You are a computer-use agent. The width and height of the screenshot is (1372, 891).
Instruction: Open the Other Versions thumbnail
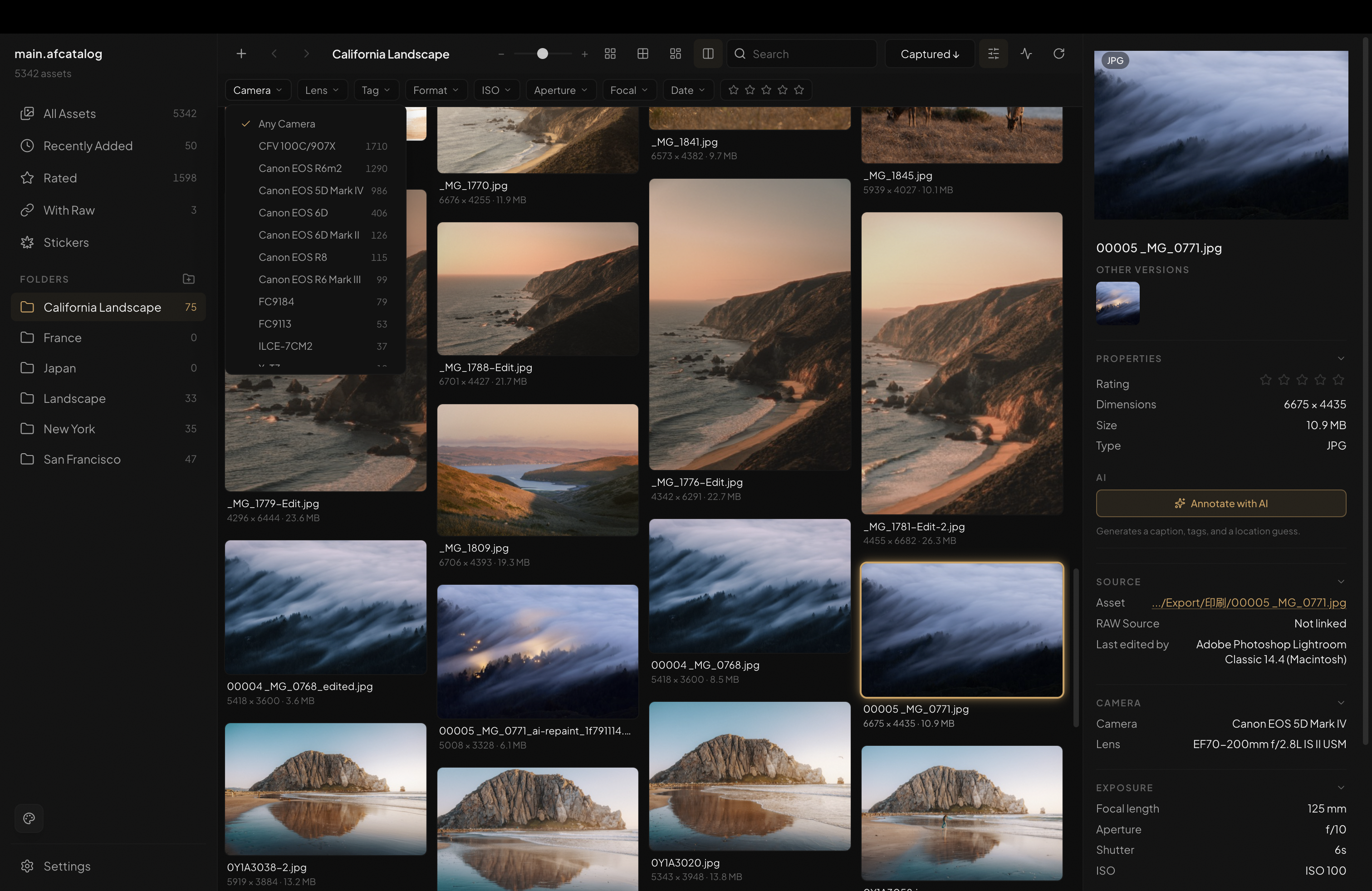(1117, 303)
